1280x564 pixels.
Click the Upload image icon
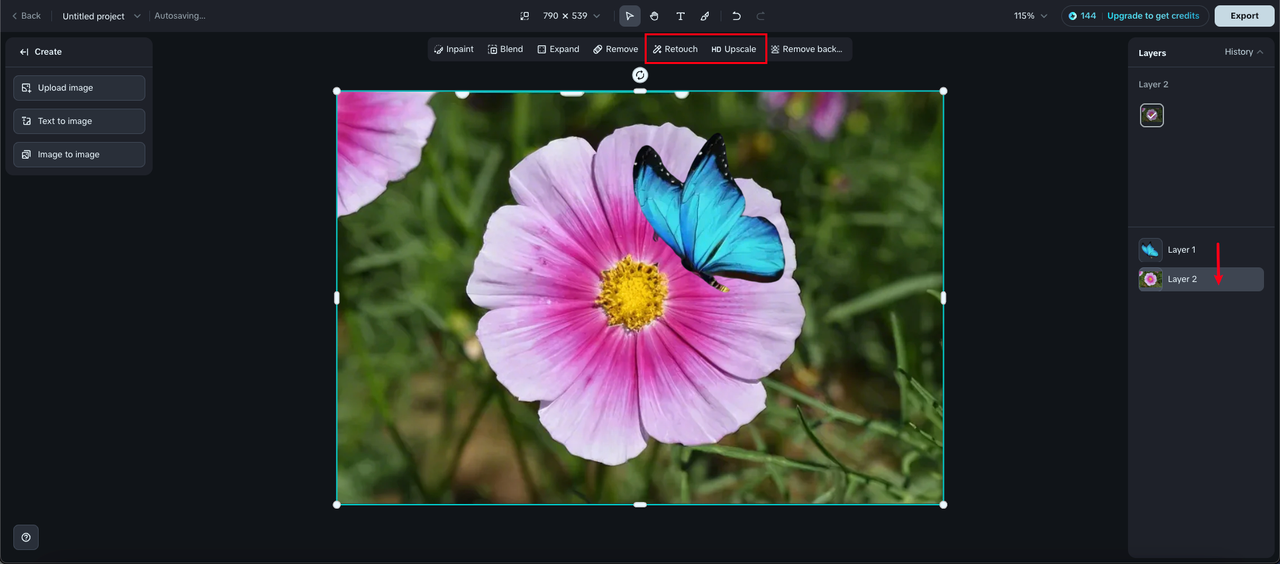coord(27,88)
